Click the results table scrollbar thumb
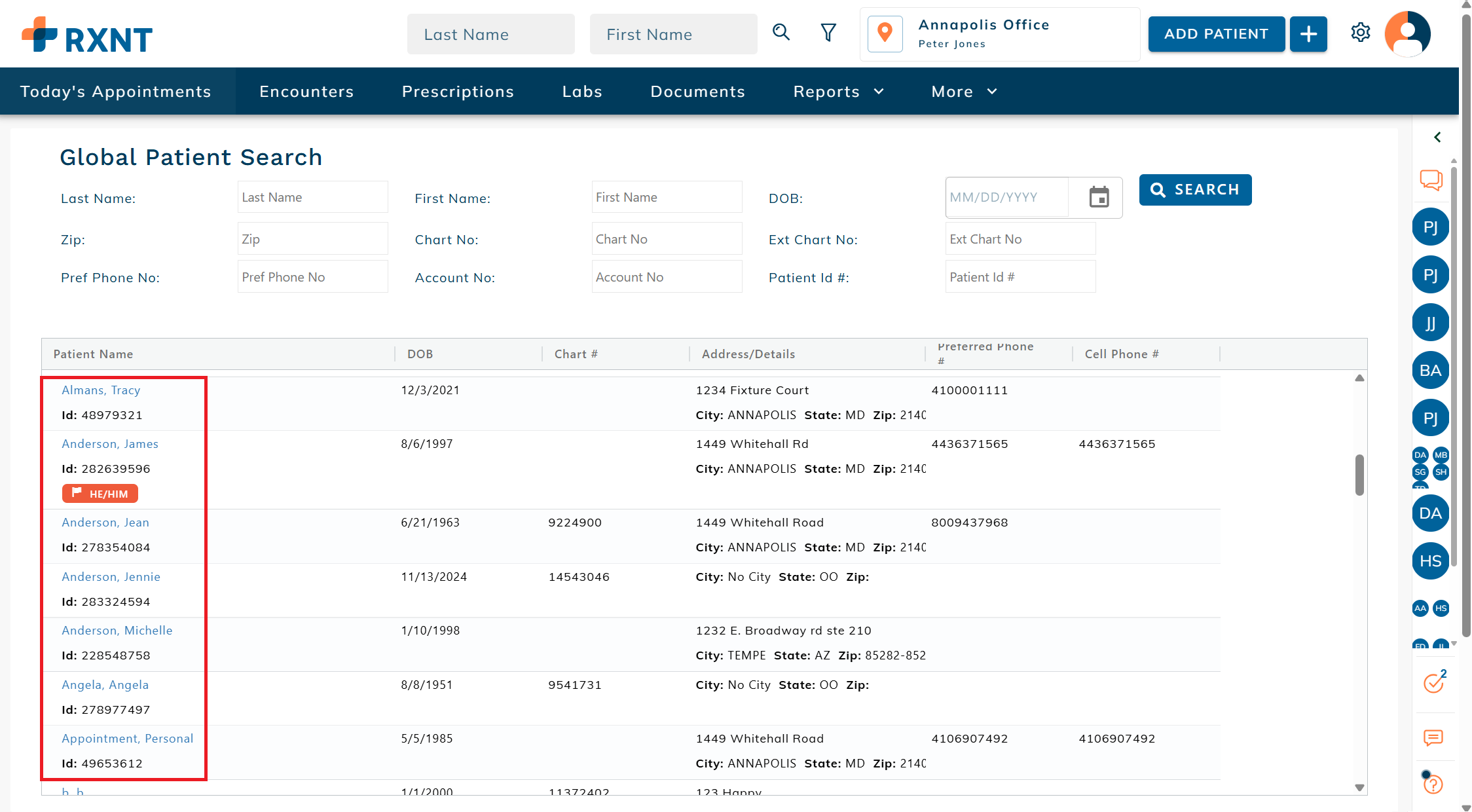Viewport: 1472px width, 812px height. [x=1359, y=475]
